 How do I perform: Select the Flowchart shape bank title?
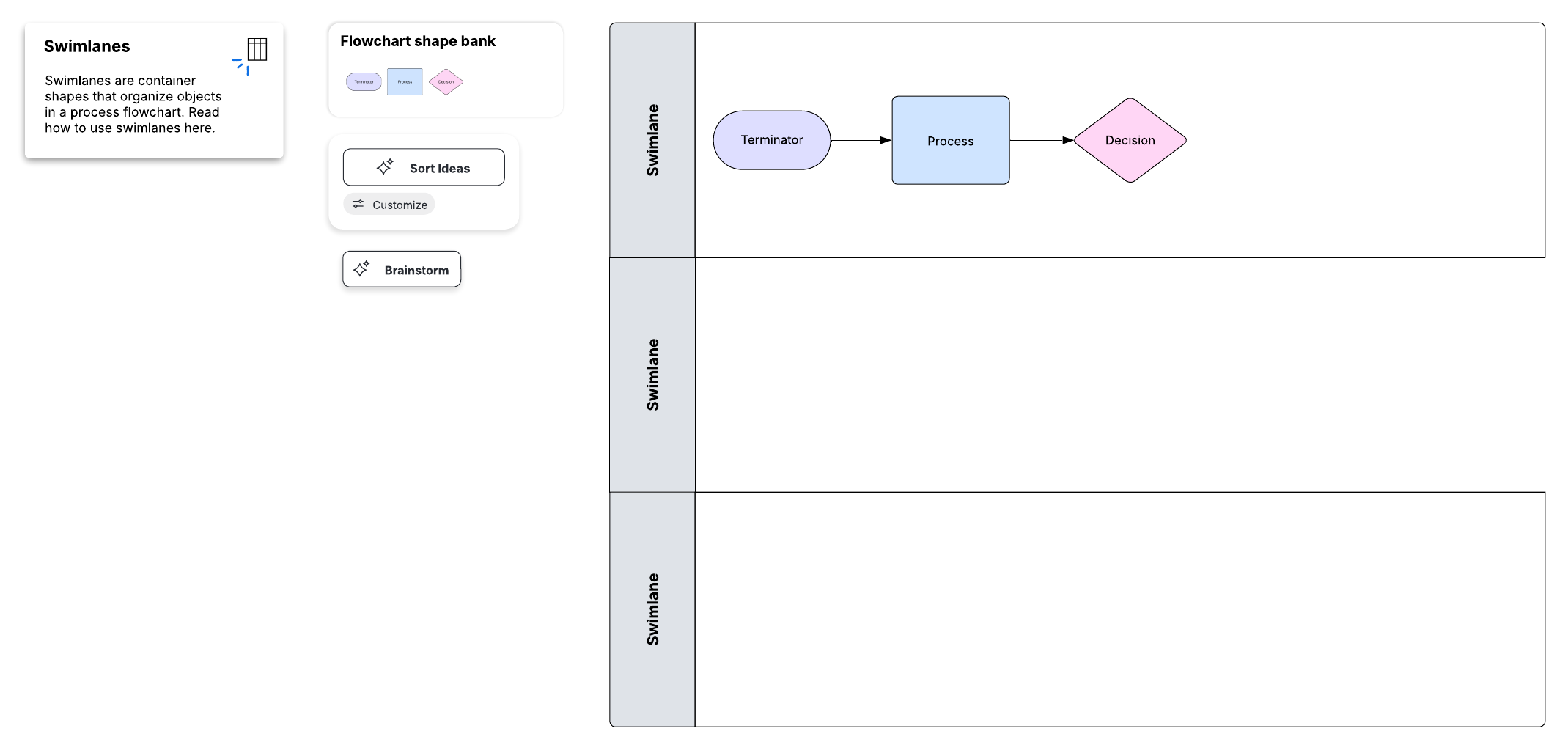click(418, 41)
